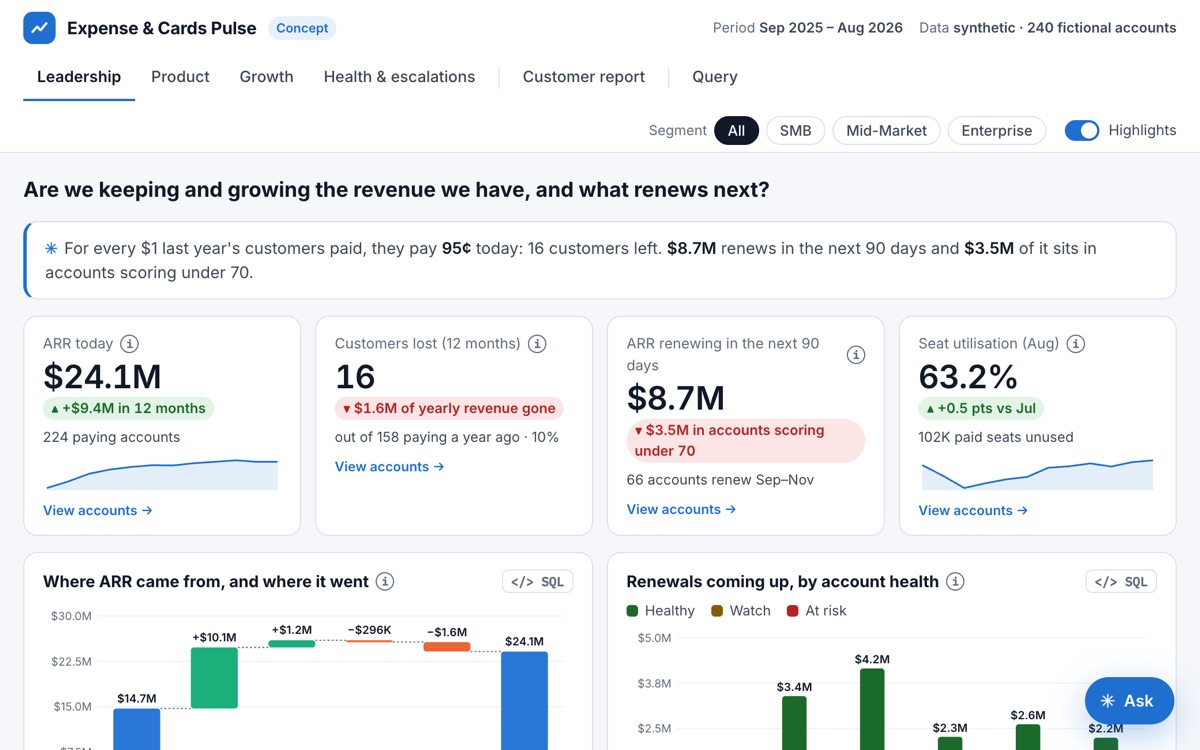Switch to the Leadership tab

click(x=79, y=77)
